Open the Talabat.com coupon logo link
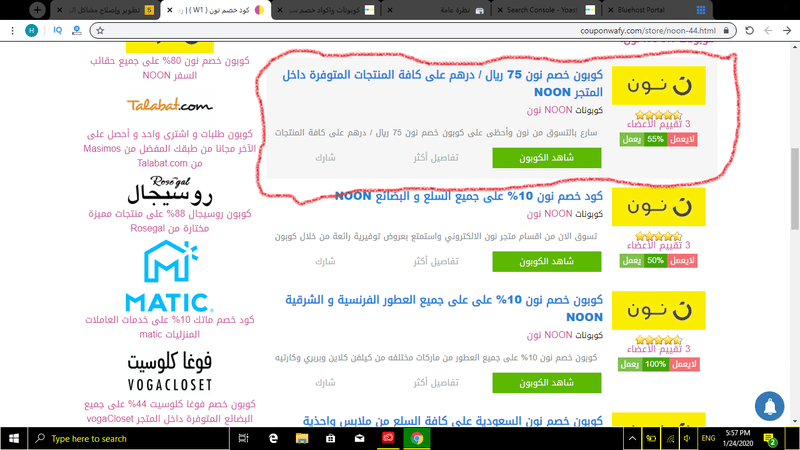800x450 pixels. (x=169, y=105)
